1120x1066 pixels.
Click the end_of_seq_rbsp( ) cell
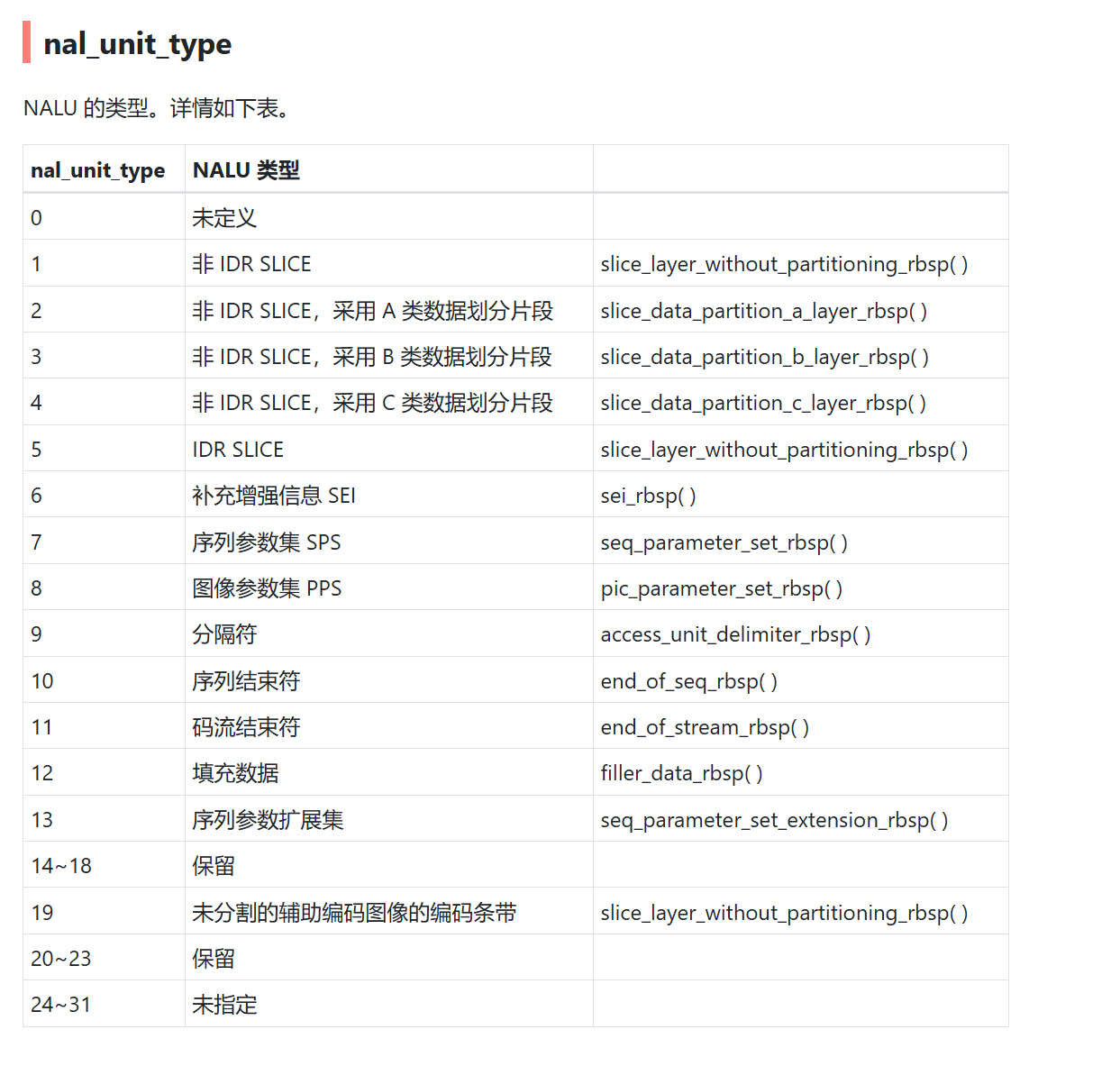(x=688, y=681)
